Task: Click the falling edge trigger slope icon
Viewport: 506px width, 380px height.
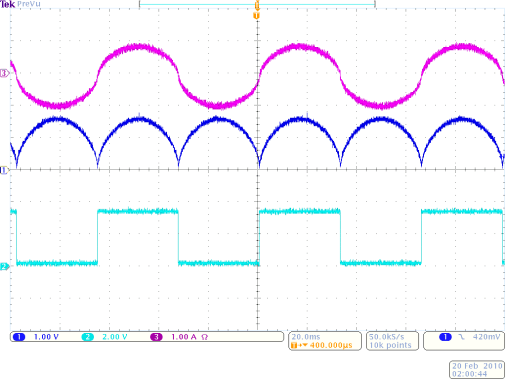Action: (461, 337)
